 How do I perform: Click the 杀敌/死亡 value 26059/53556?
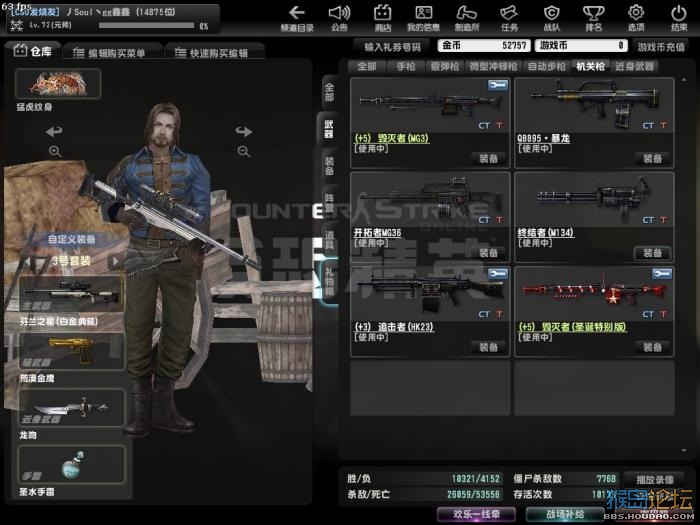pos(473,495)
